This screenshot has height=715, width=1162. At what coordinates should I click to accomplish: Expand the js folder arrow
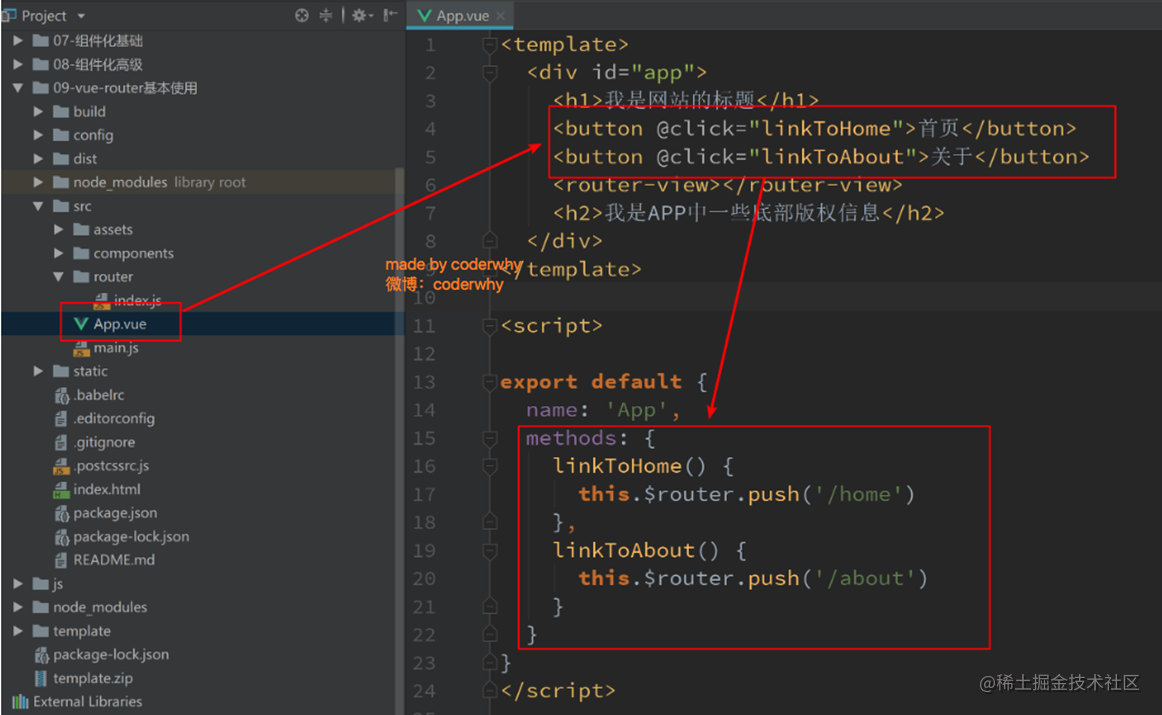(x=18, y=584)
